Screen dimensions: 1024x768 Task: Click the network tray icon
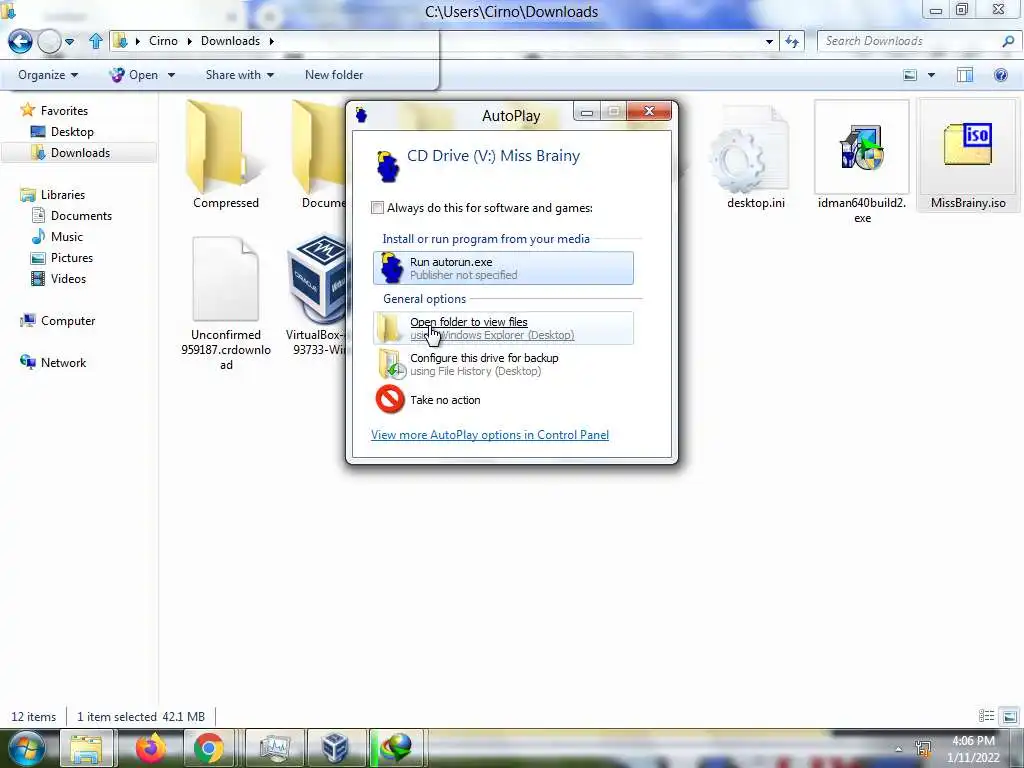coord(923,749)
